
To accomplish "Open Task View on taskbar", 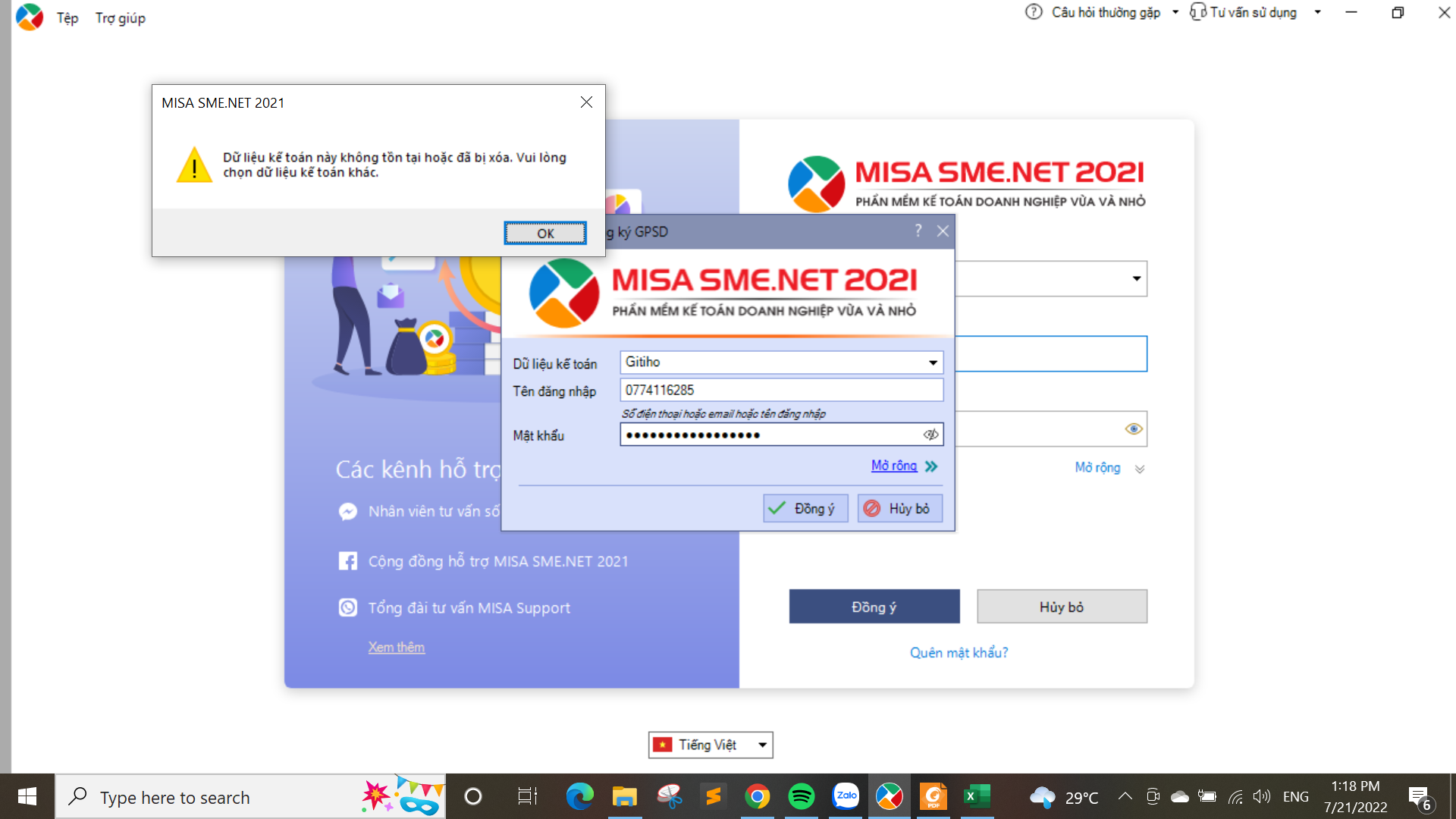I will click(x=527, y=796).
